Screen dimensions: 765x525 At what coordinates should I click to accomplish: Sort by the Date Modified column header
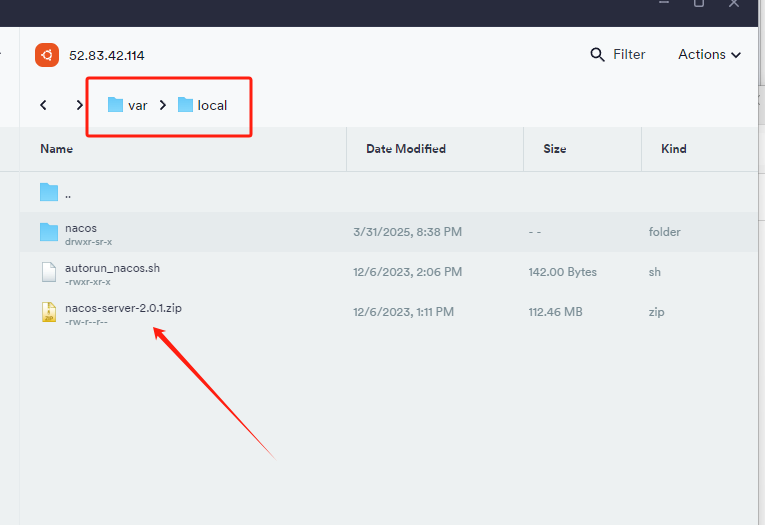click(x=406, y=149)
